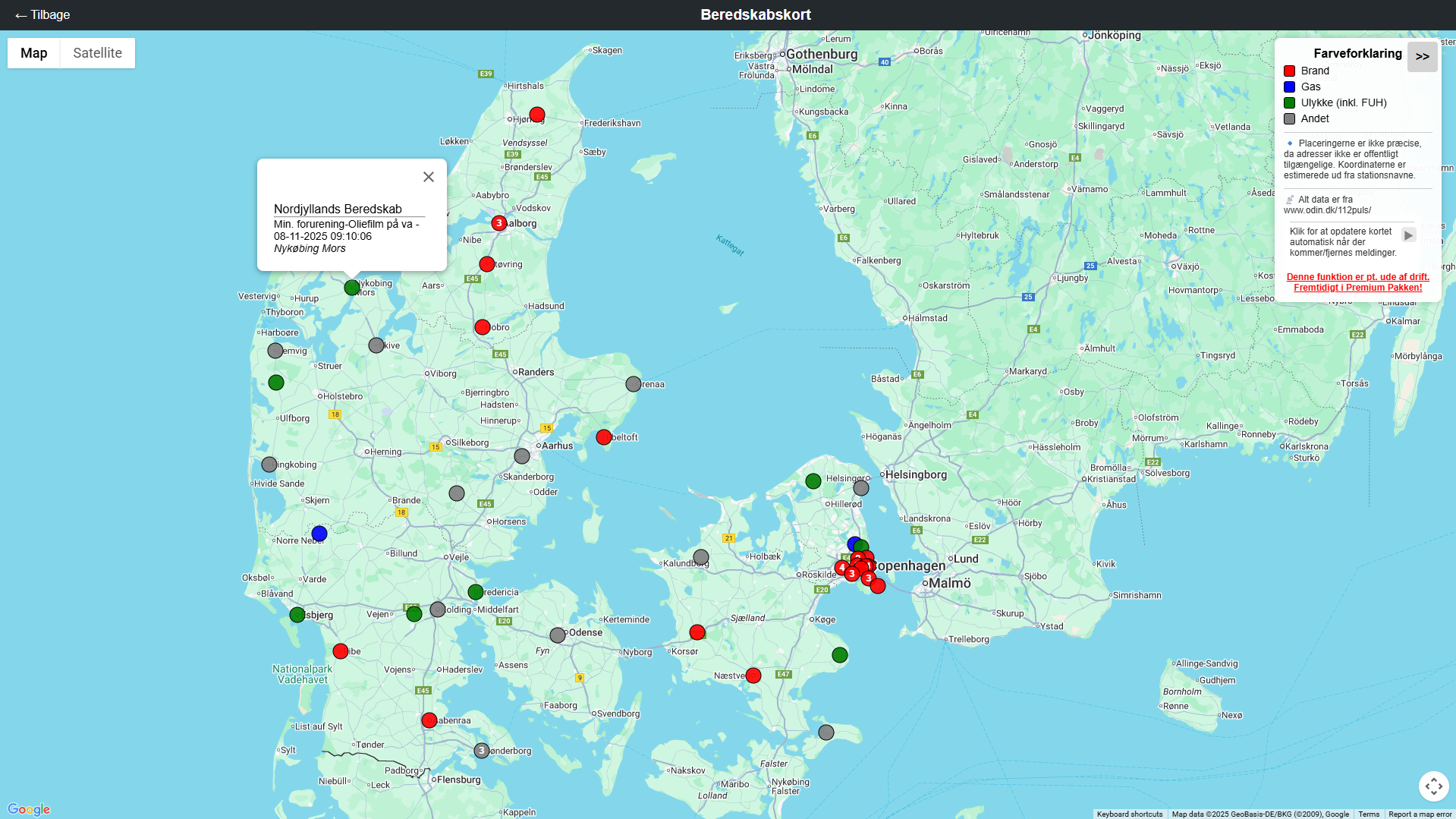Close the Nordjyllands Beredskab info popup
Screen dimensions: 1456x819
[x=429, y=177]
